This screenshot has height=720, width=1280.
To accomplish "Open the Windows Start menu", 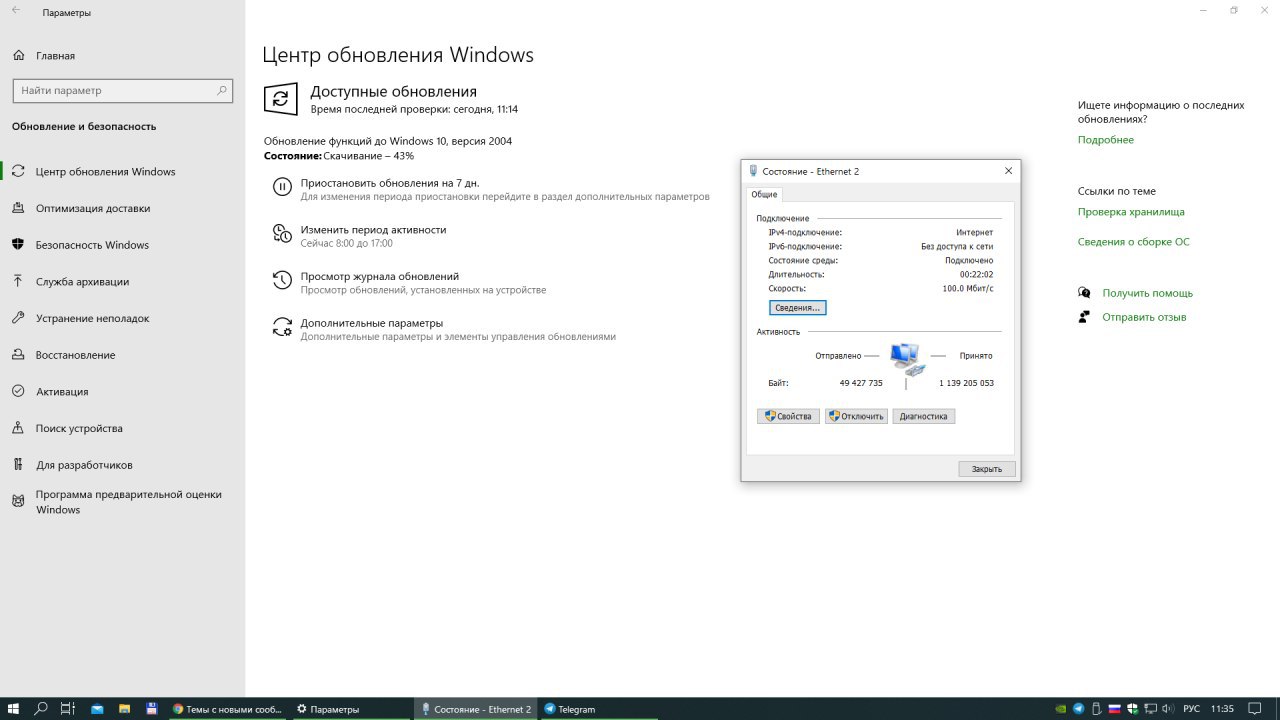I will [14, 709].
